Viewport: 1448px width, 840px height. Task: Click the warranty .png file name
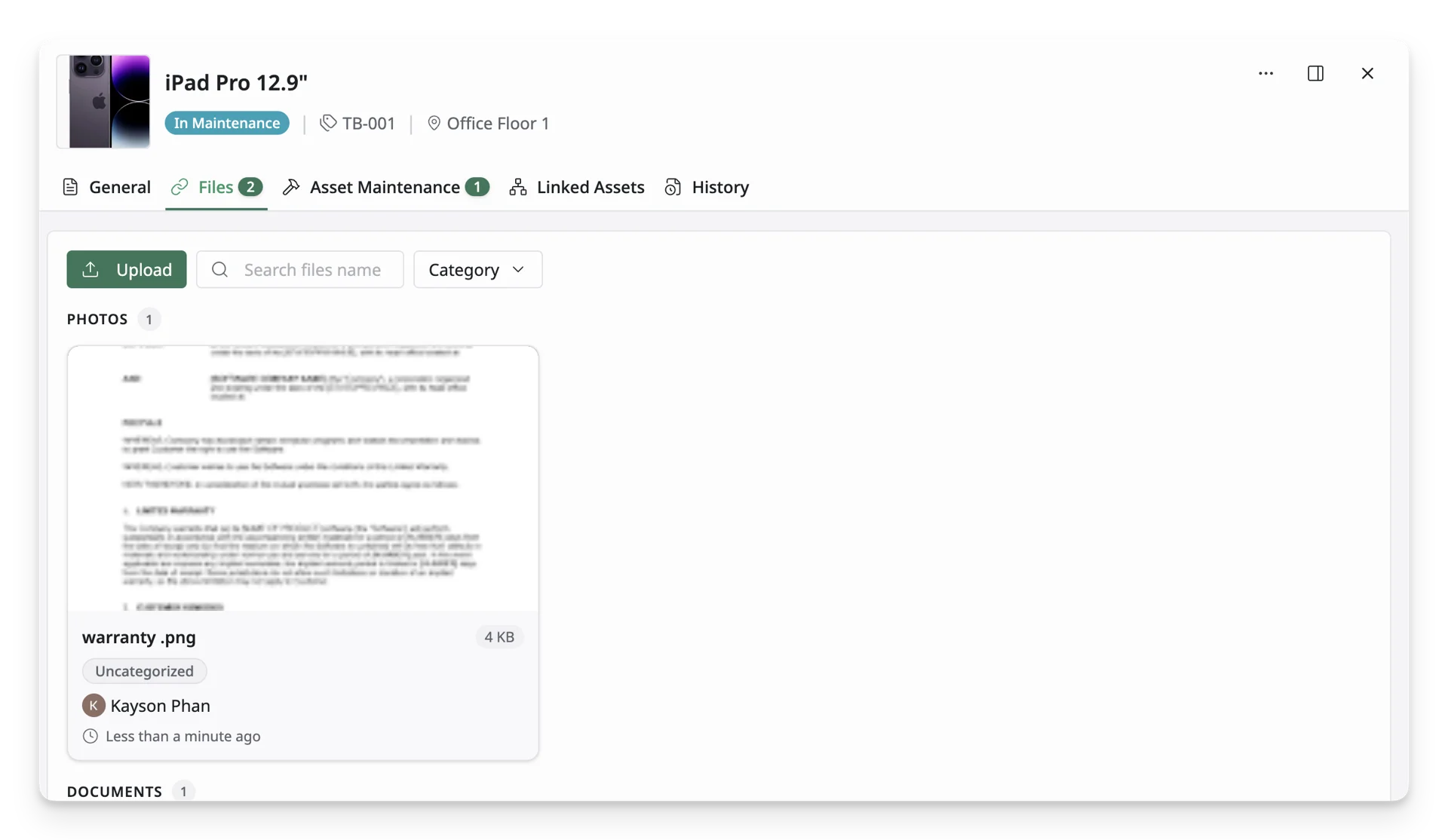pyautogui.click(x=139, y=637)
